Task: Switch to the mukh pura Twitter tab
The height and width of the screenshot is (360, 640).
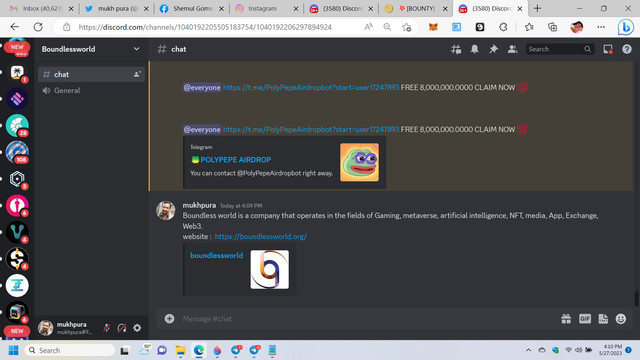Action: tap(116, 9)
